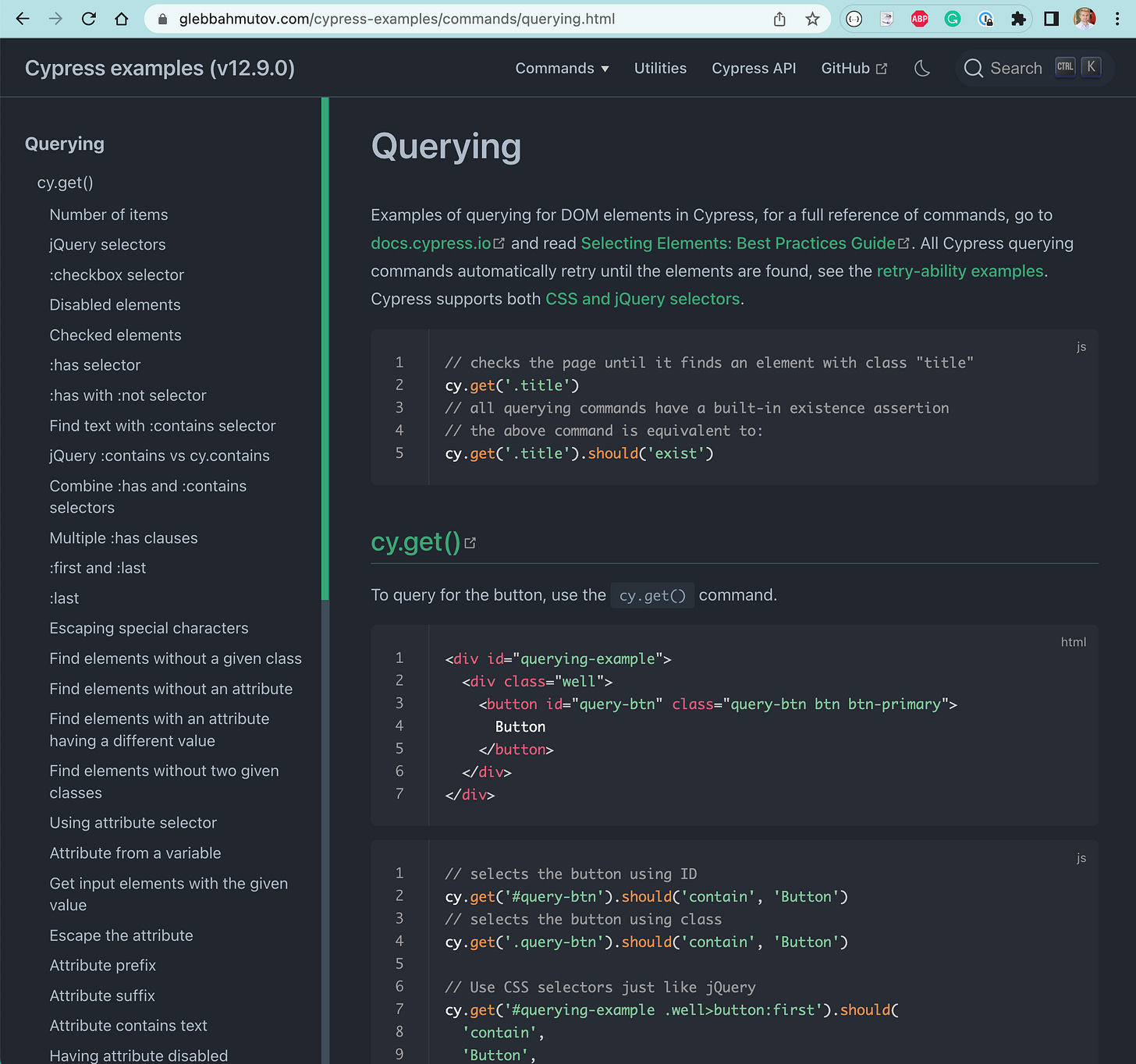1136x1064 pixels.
Task: Click the query-btn button line in HTML code
Action: coord(718,704)
